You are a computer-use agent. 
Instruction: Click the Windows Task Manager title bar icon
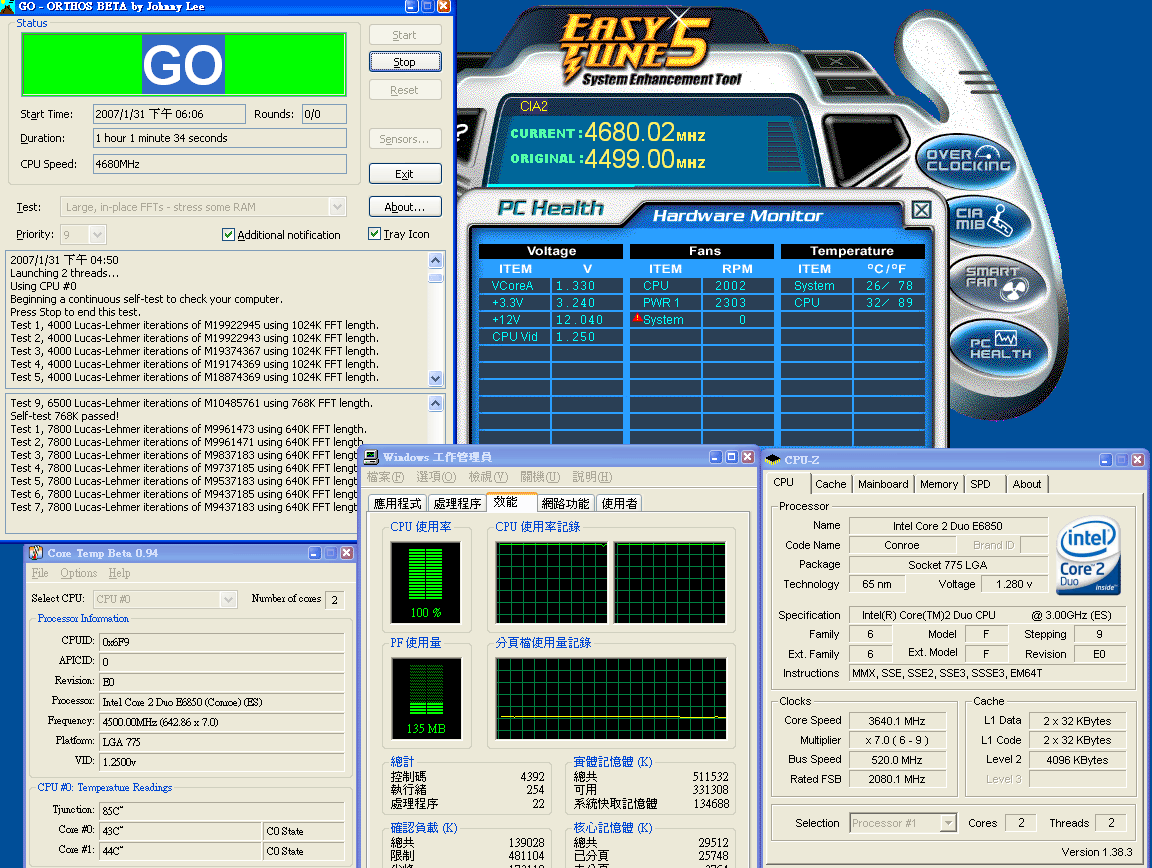point(372,457)
